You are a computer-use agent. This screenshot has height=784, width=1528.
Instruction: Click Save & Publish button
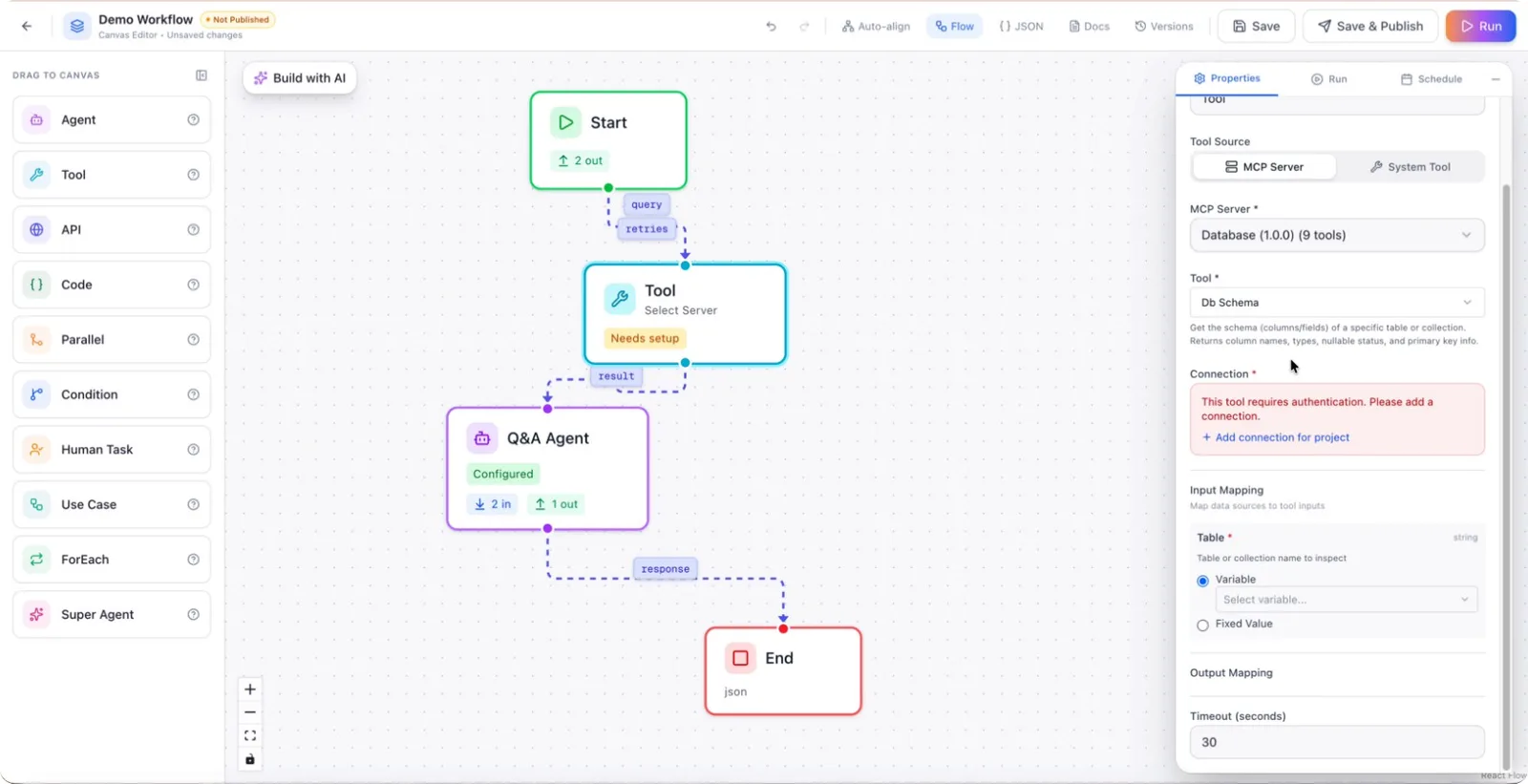(x=1370, y=27)
